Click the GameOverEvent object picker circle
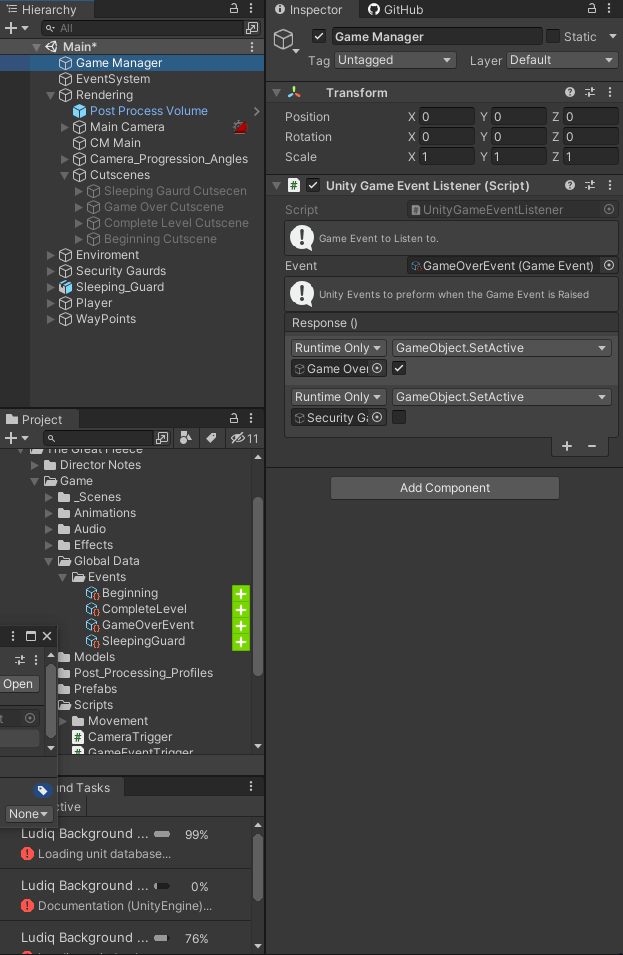623x955 pixels. coord(608,265)
